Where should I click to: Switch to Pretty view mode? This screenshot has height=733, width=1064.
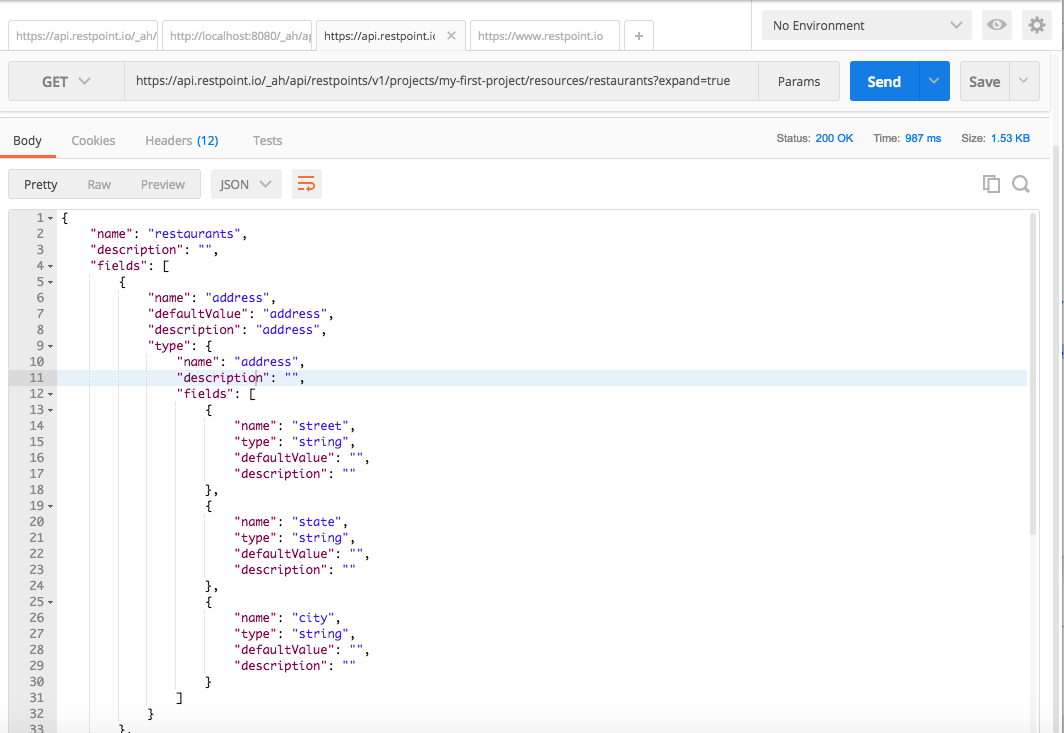41,185
